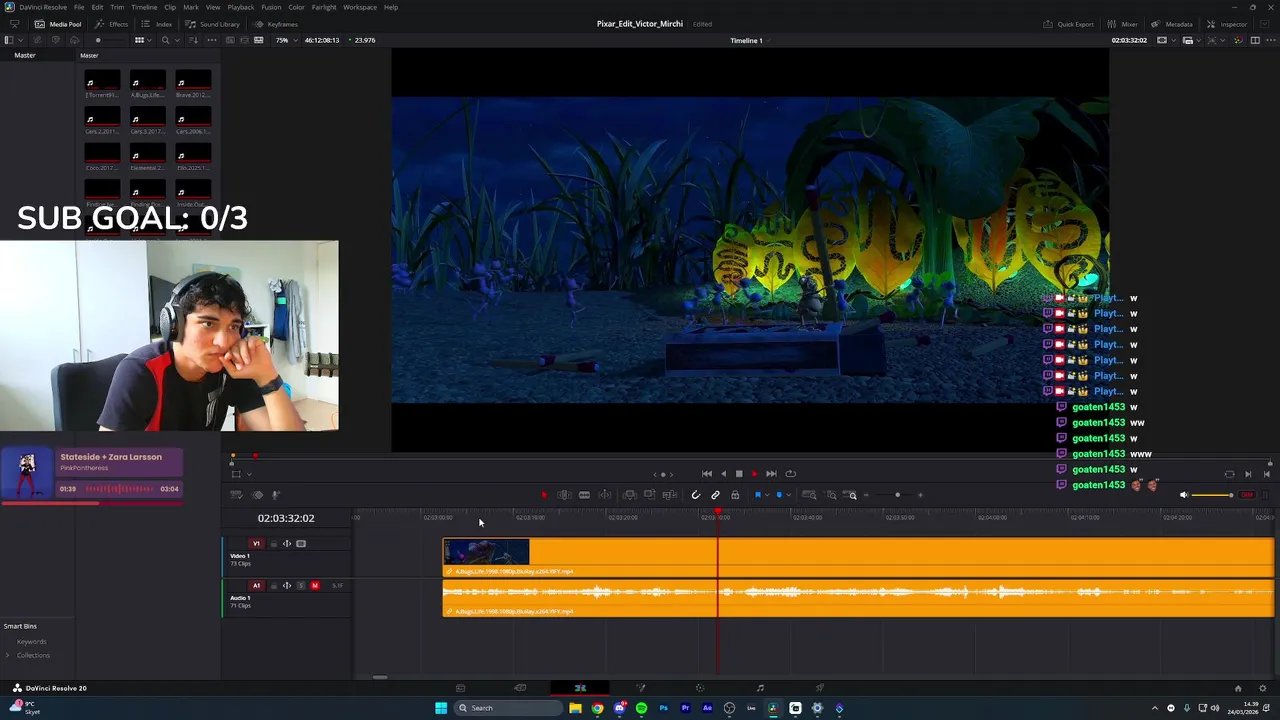Toggle loop playback
Viewport: 1280px width, 720px height.
pos(790,474)
